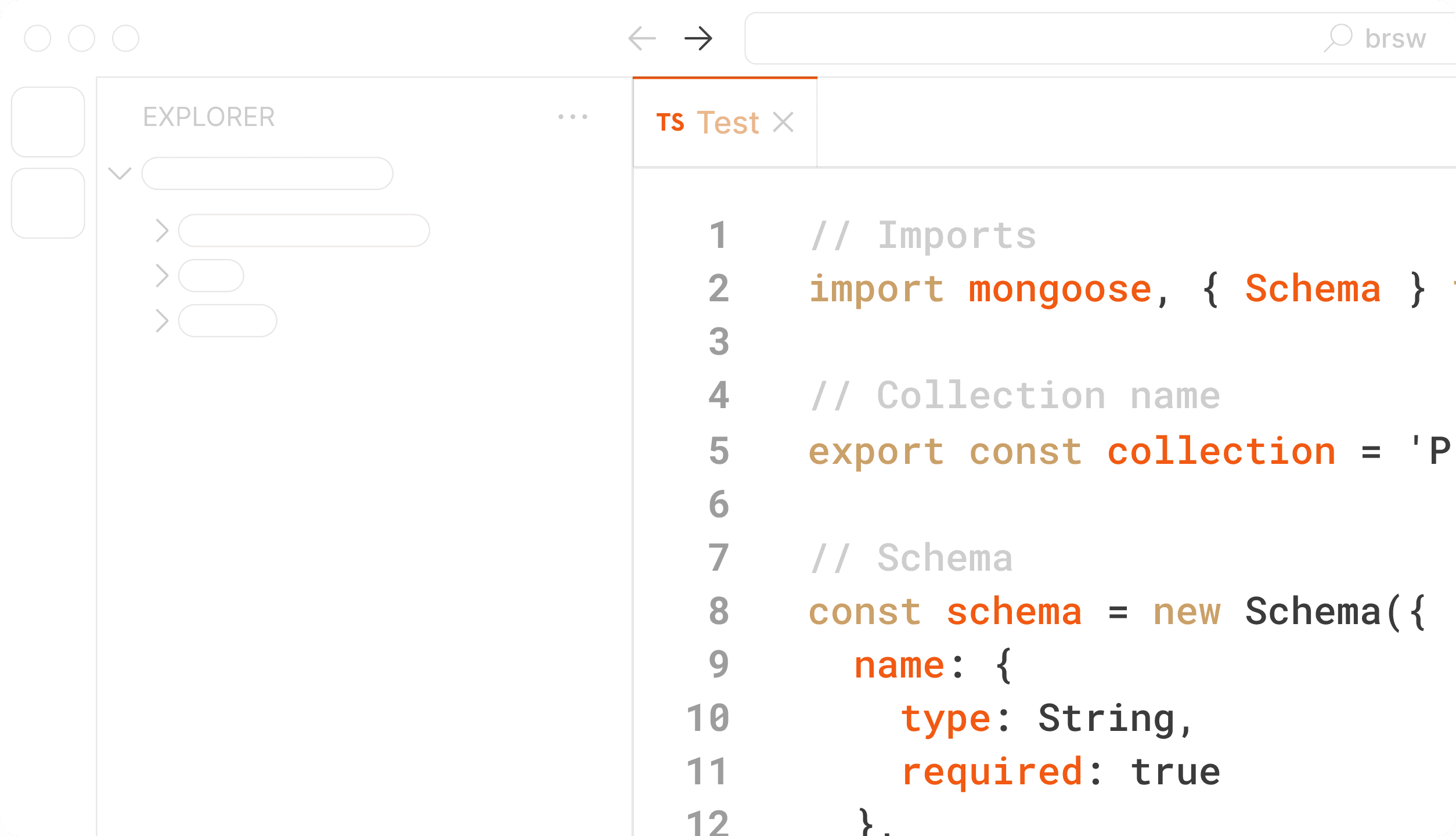1456x836 pixels.
Task: Select the shortest subfolder tree item
Action: tap(211, 275)
